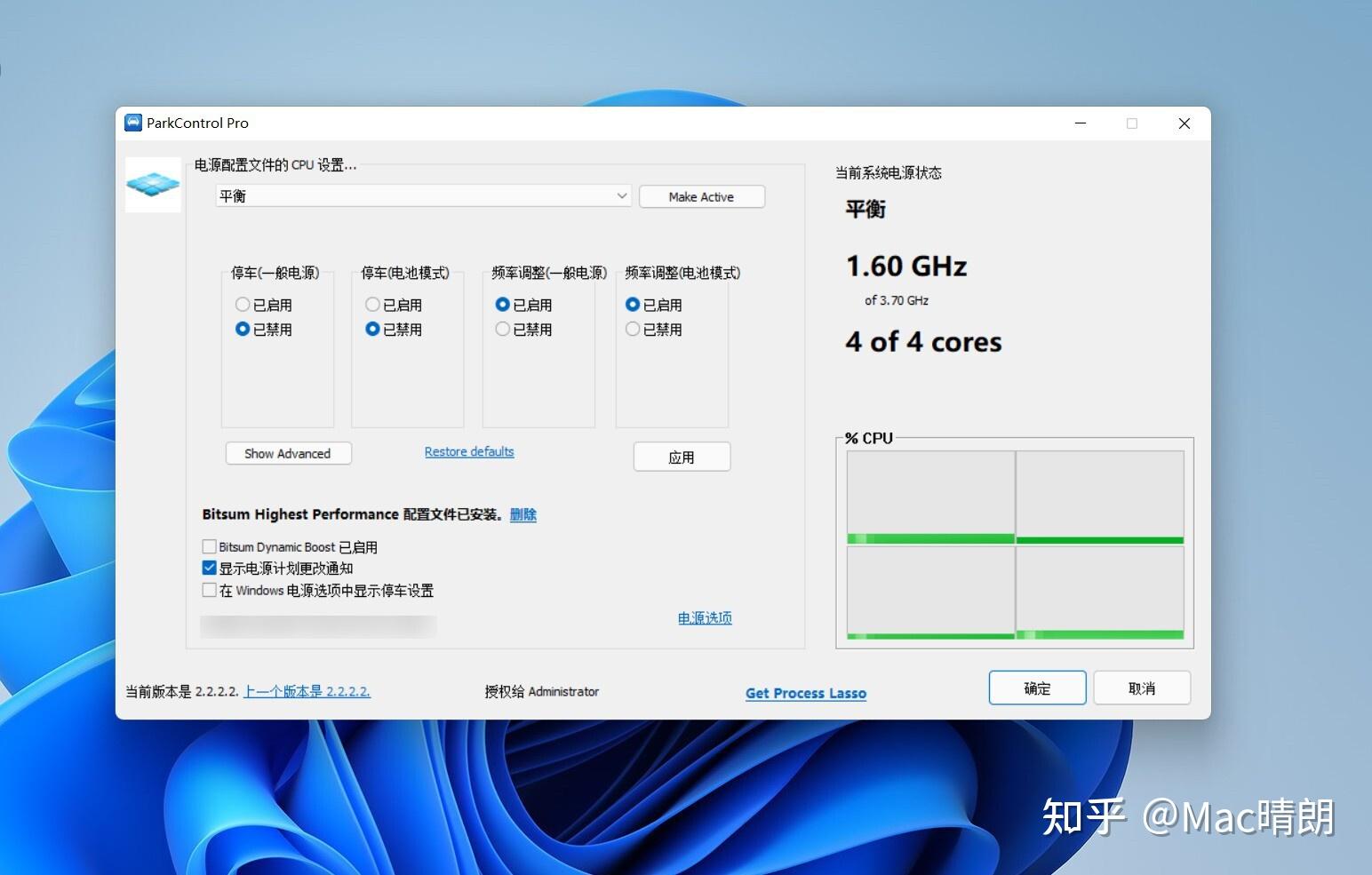The height and width of the screenshot is (875, 1372).
Task: Click the 当前系统电源状态 heading
Action: coord(889,172)
